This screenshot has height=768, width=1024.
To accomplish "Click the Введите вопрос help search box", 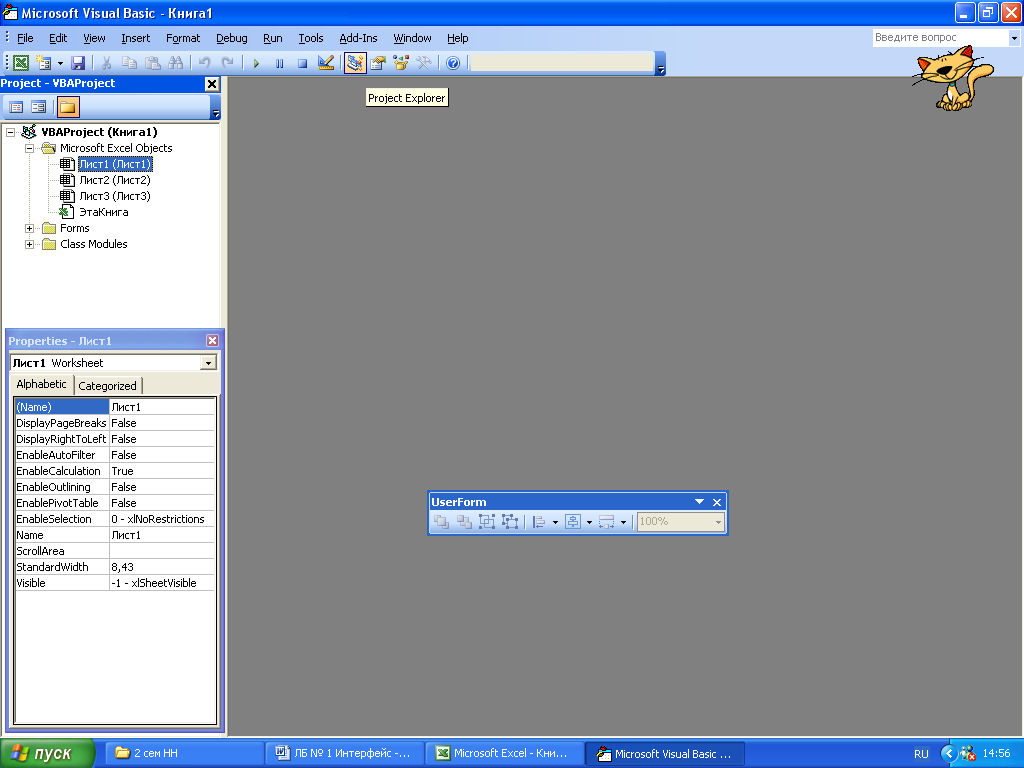I will (x=940, y=38).
